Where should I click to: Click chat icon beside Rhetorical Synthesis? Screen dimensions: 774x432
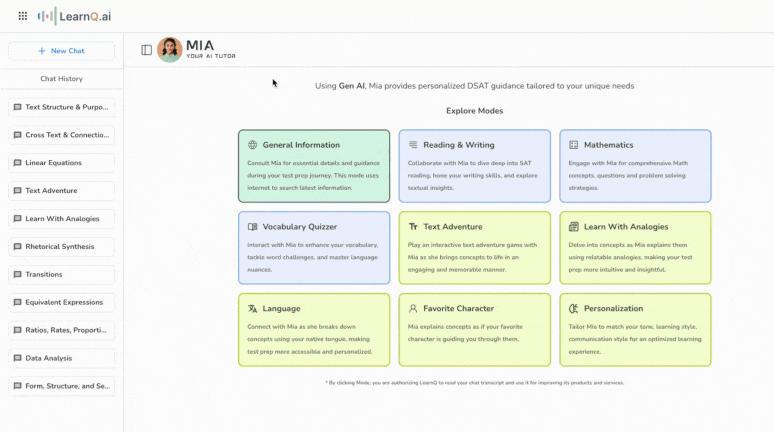click(x=18, y=246)
